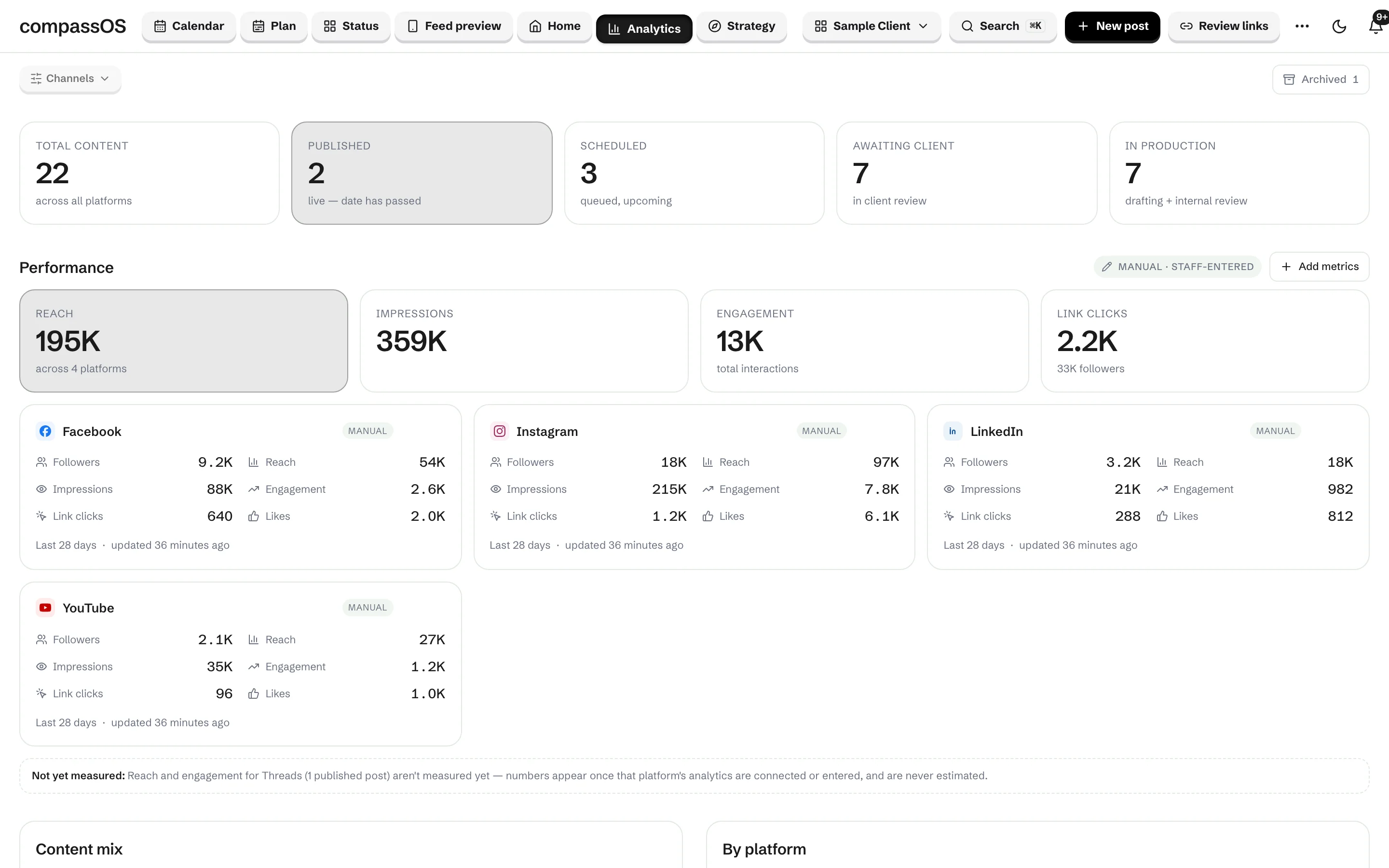Click Facebook Followers people icon

[41, 462]
